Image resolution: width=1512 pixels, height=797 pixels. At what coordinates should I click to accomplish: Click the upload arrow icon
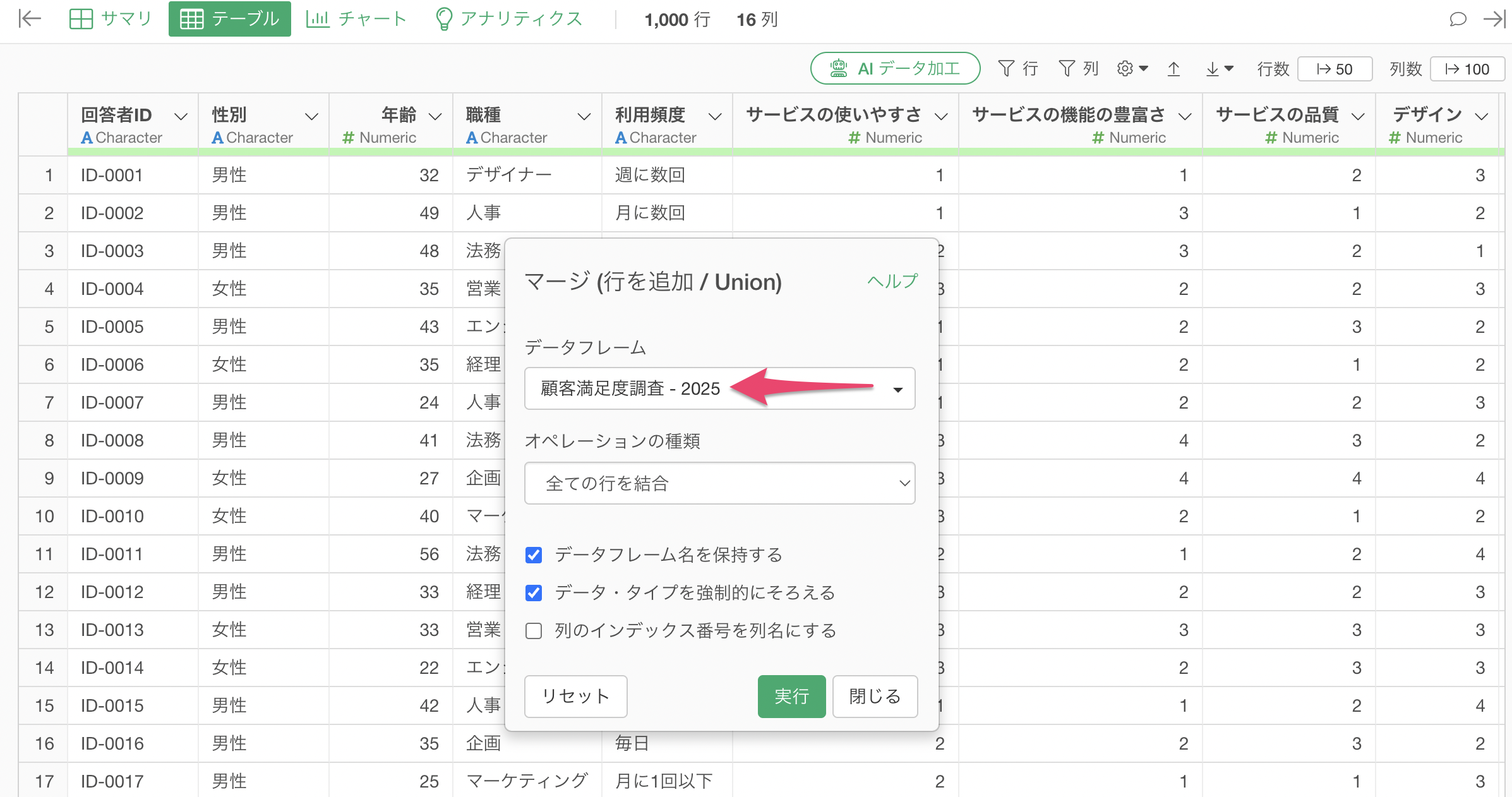(x=1173, y=68)
